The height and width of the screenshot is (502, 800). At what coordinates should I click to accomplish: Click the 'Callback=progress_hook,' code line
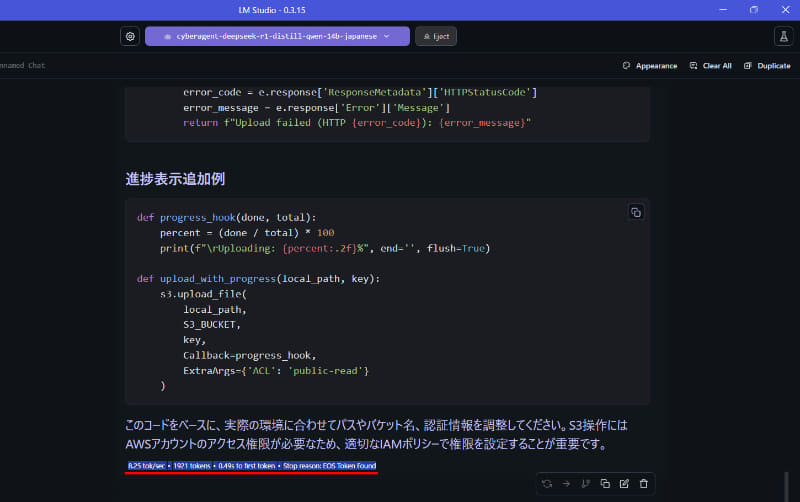[249, 355]
